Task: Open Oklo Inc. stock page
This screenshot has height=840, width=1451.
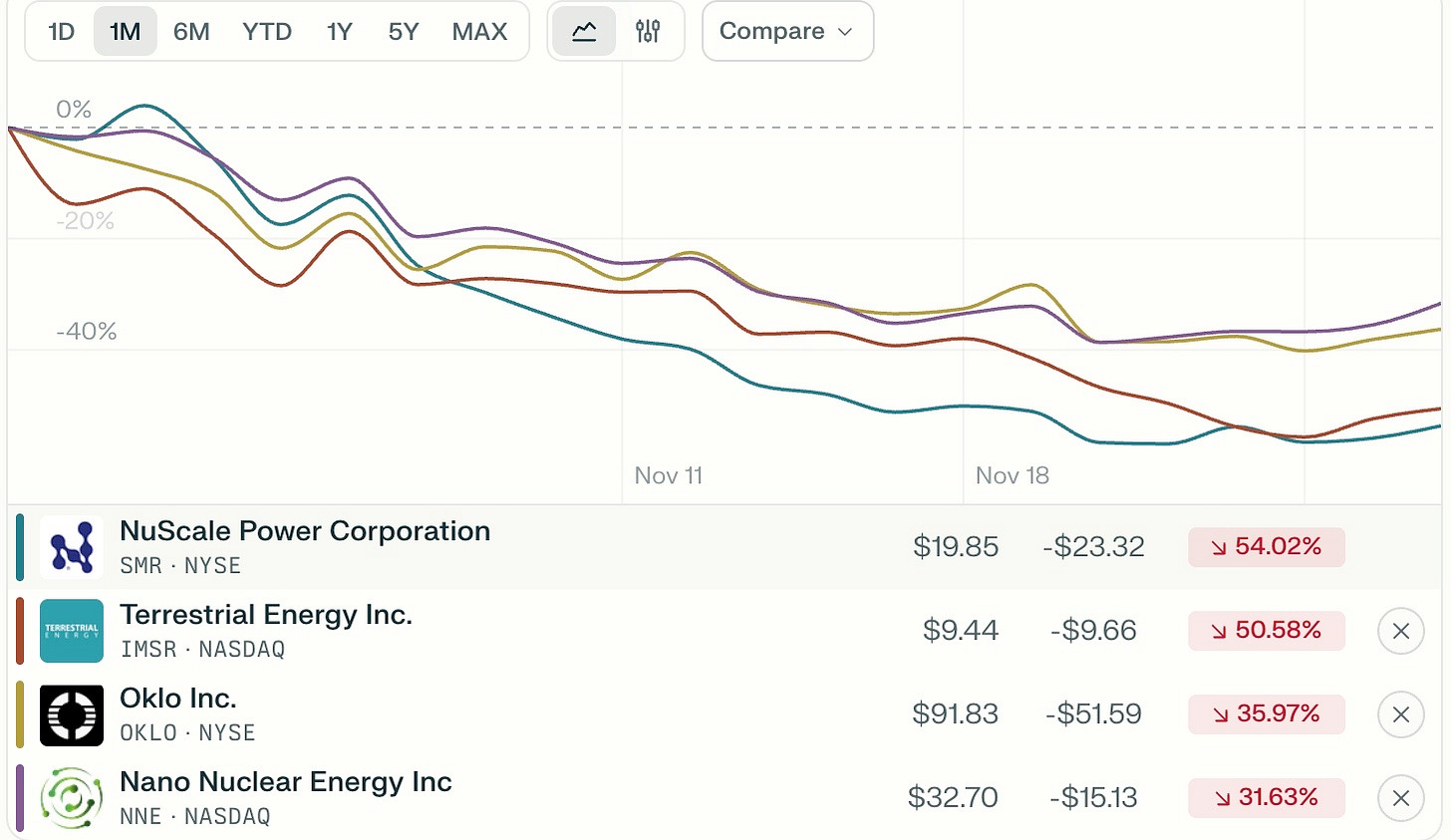Action: click(178, 700)
